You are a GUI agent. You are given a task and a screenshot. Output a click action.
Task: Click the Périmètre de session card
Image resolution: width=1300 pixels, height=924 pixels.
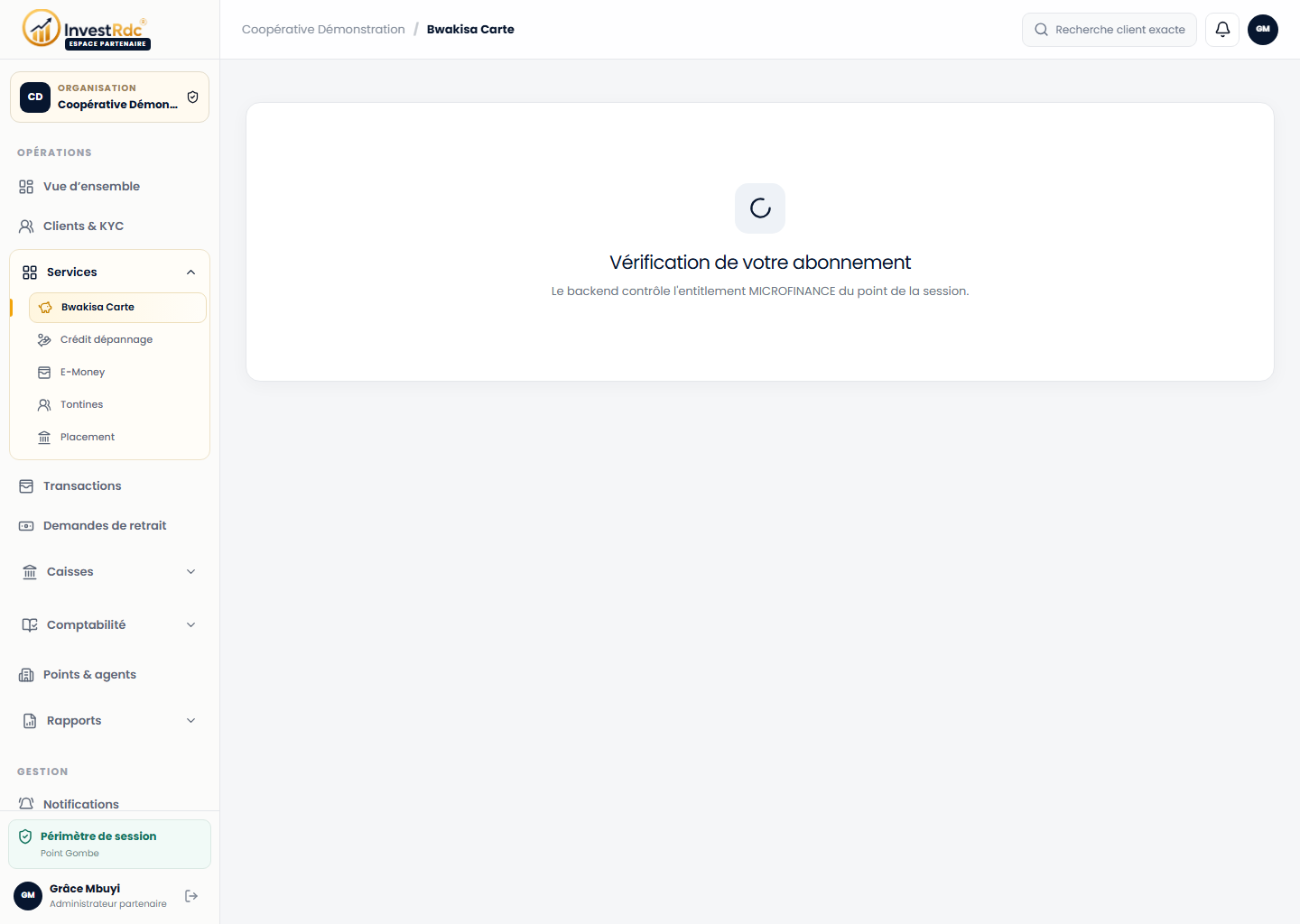109,845
